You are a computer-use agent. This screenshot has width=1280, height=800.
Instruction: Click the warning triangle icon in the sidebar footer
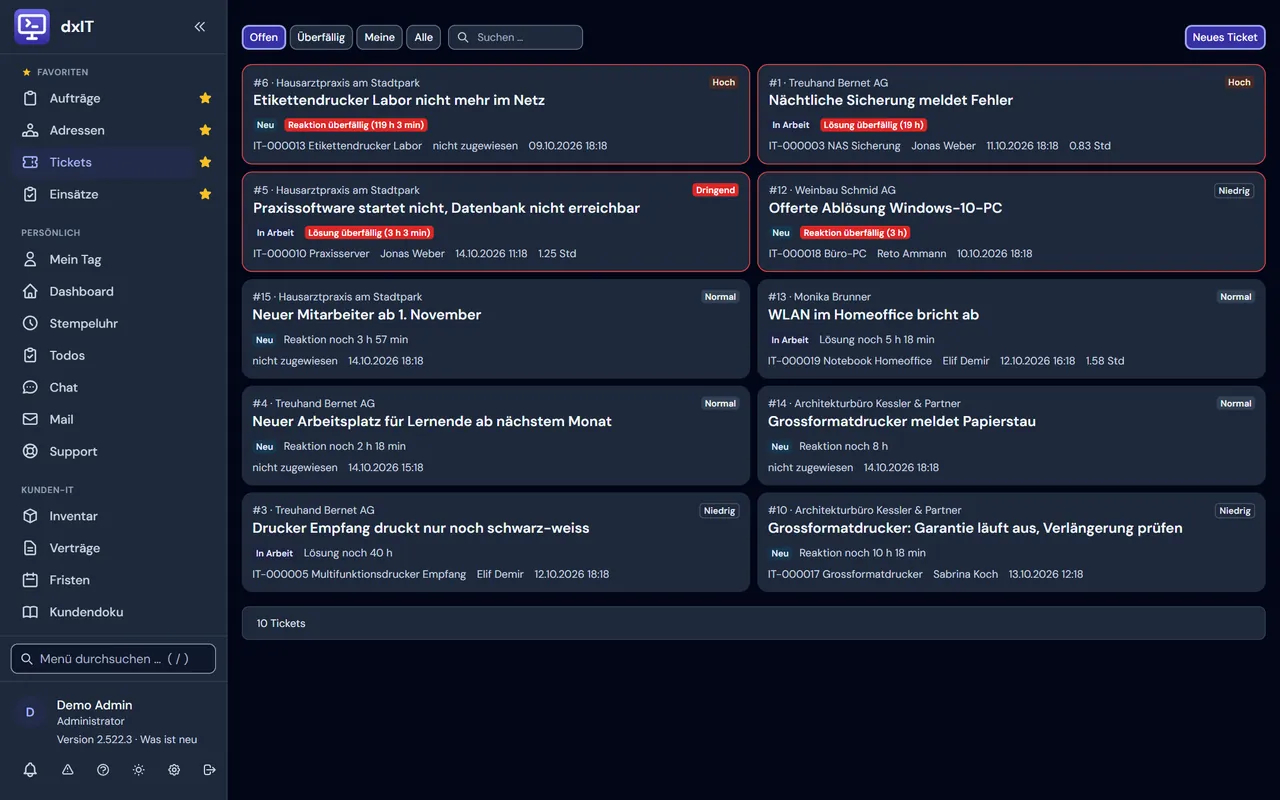[x=68, y=770]
